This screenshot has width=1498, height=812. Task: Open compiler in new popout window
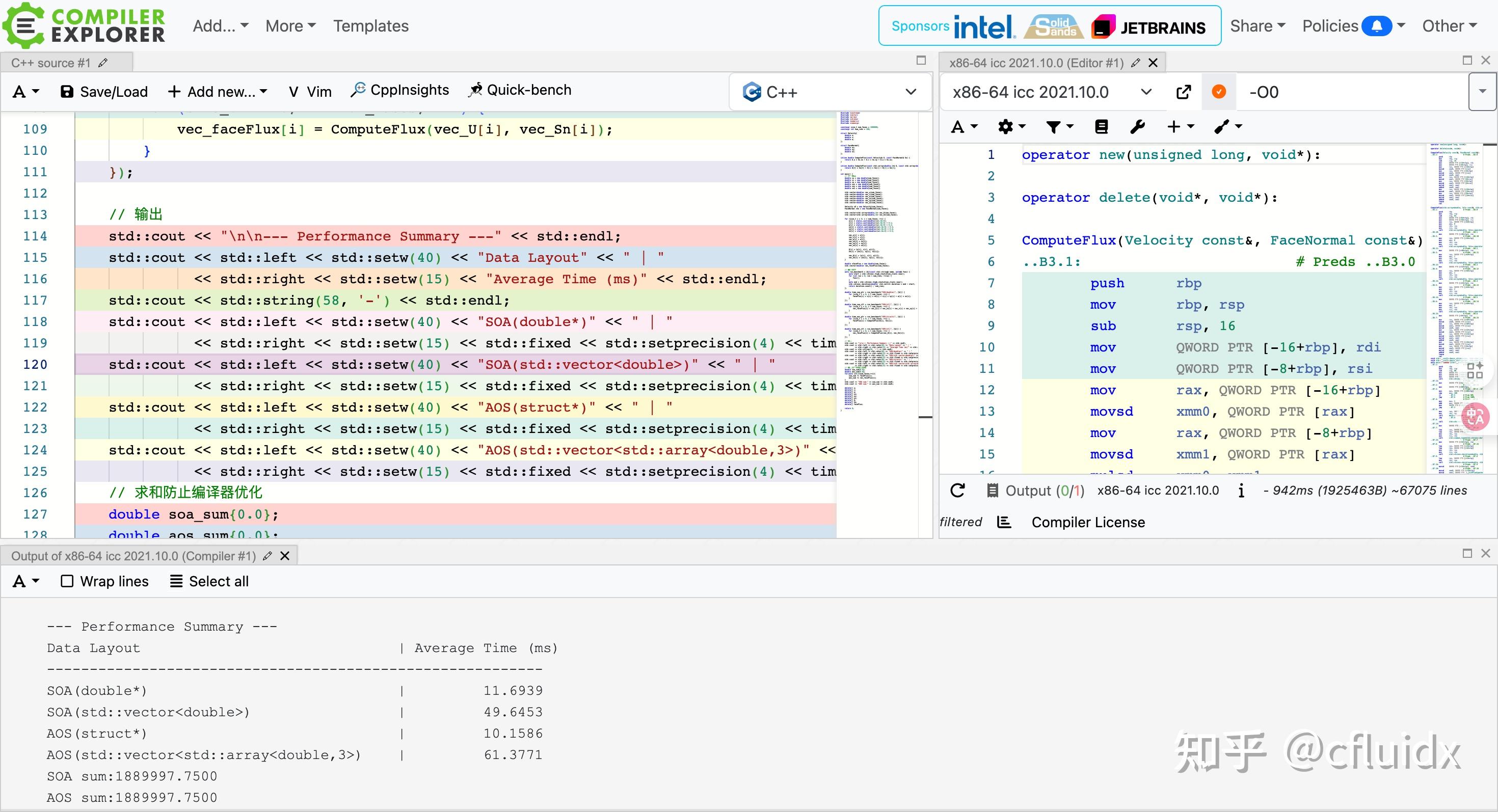pyautogui.click(x=1184, y=92)
